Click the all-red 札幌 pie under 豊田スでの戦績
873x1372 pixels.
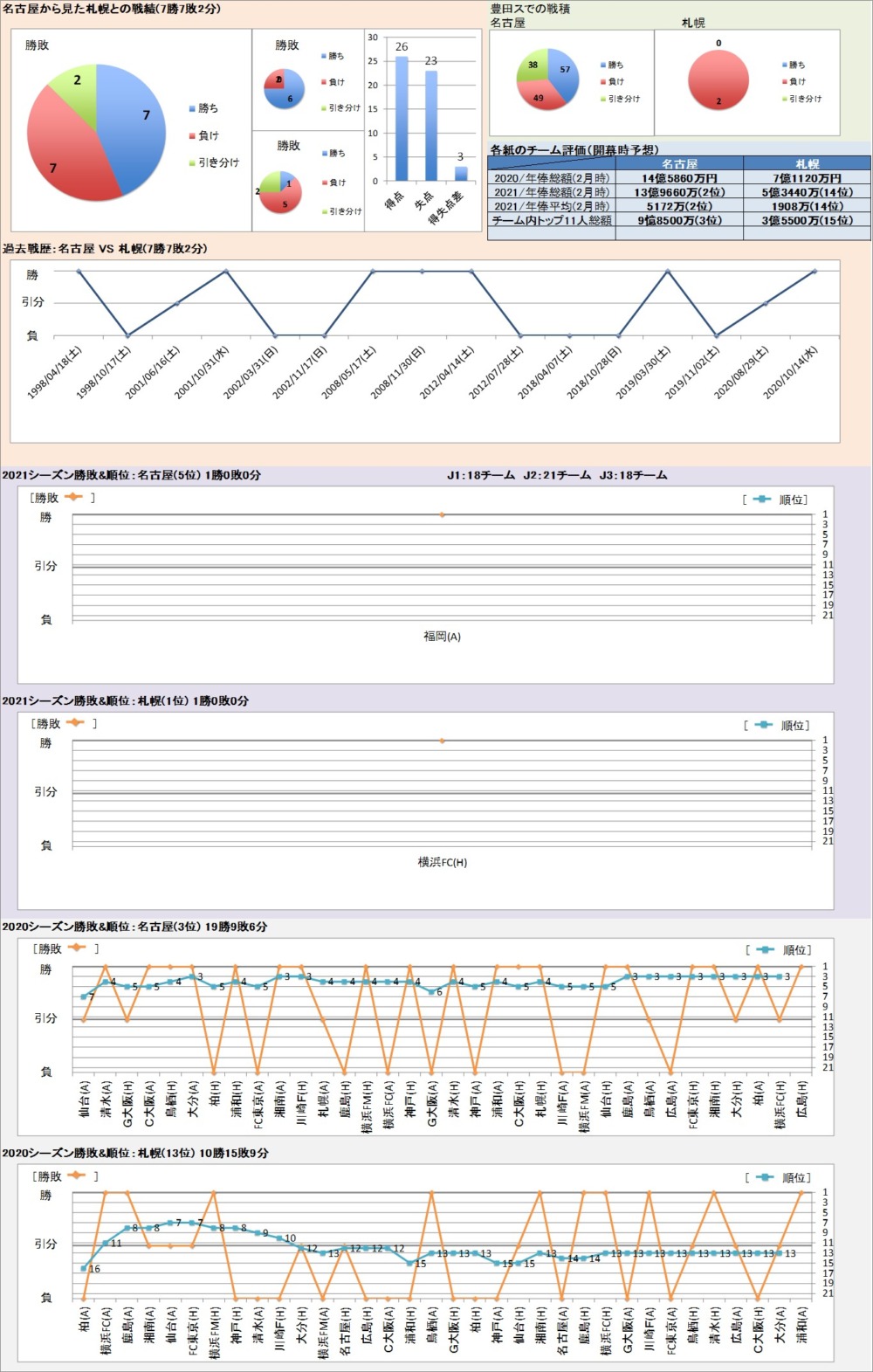click(718, 79)
